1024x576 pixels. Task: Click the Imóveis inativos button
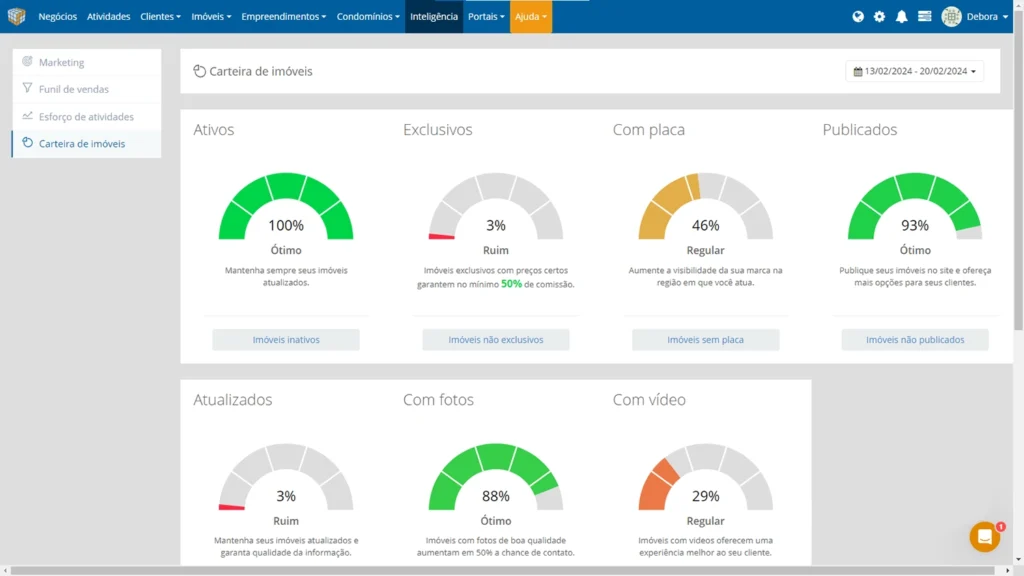tap(286, 340)
